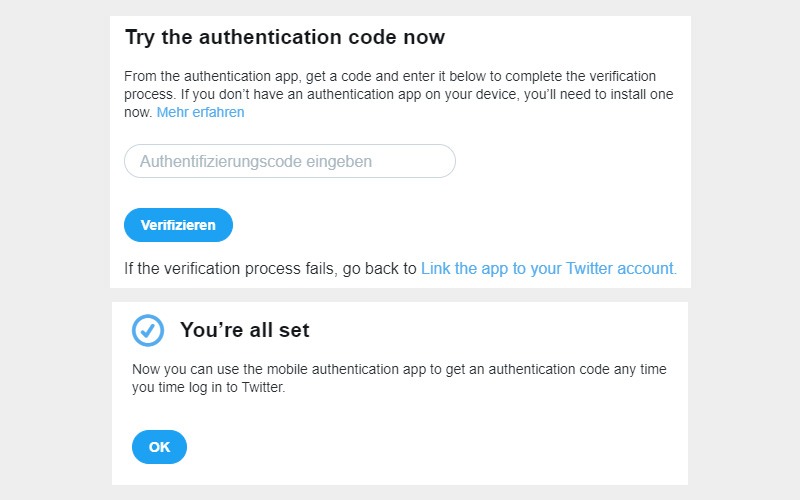Open the Mehr erfahren link

point(201,112)
